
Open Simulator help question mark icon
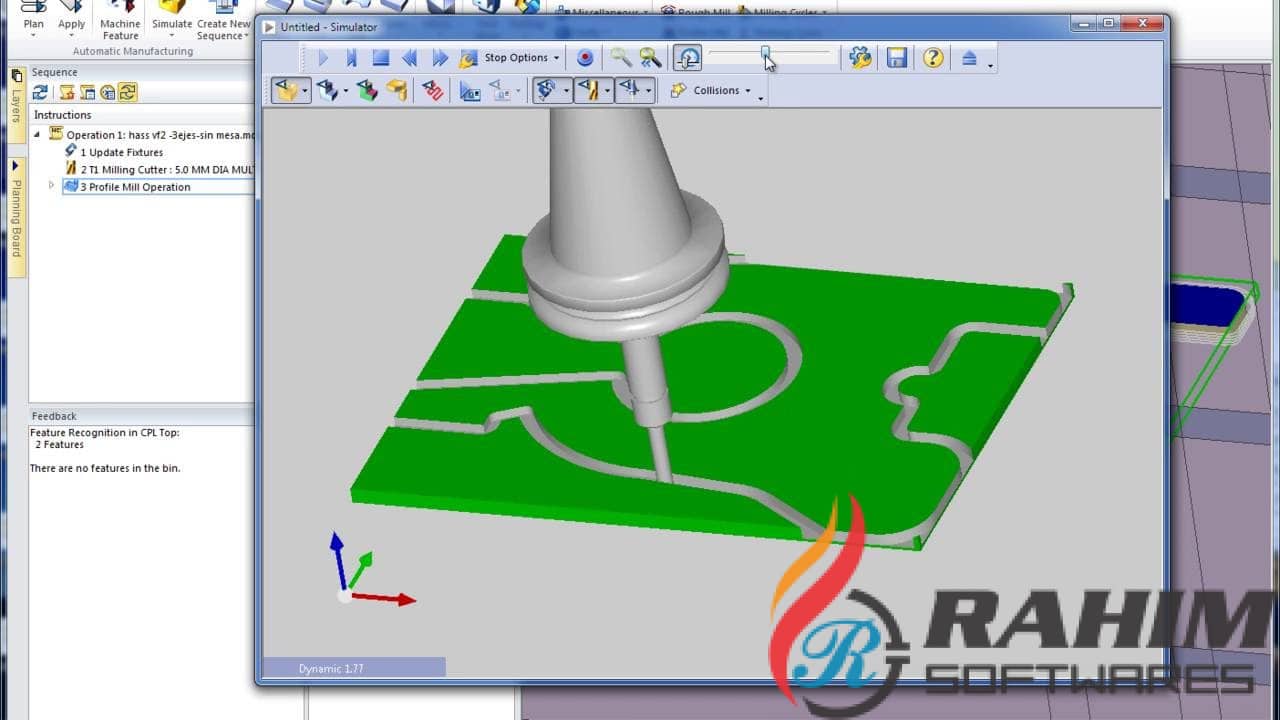[933, 58]
